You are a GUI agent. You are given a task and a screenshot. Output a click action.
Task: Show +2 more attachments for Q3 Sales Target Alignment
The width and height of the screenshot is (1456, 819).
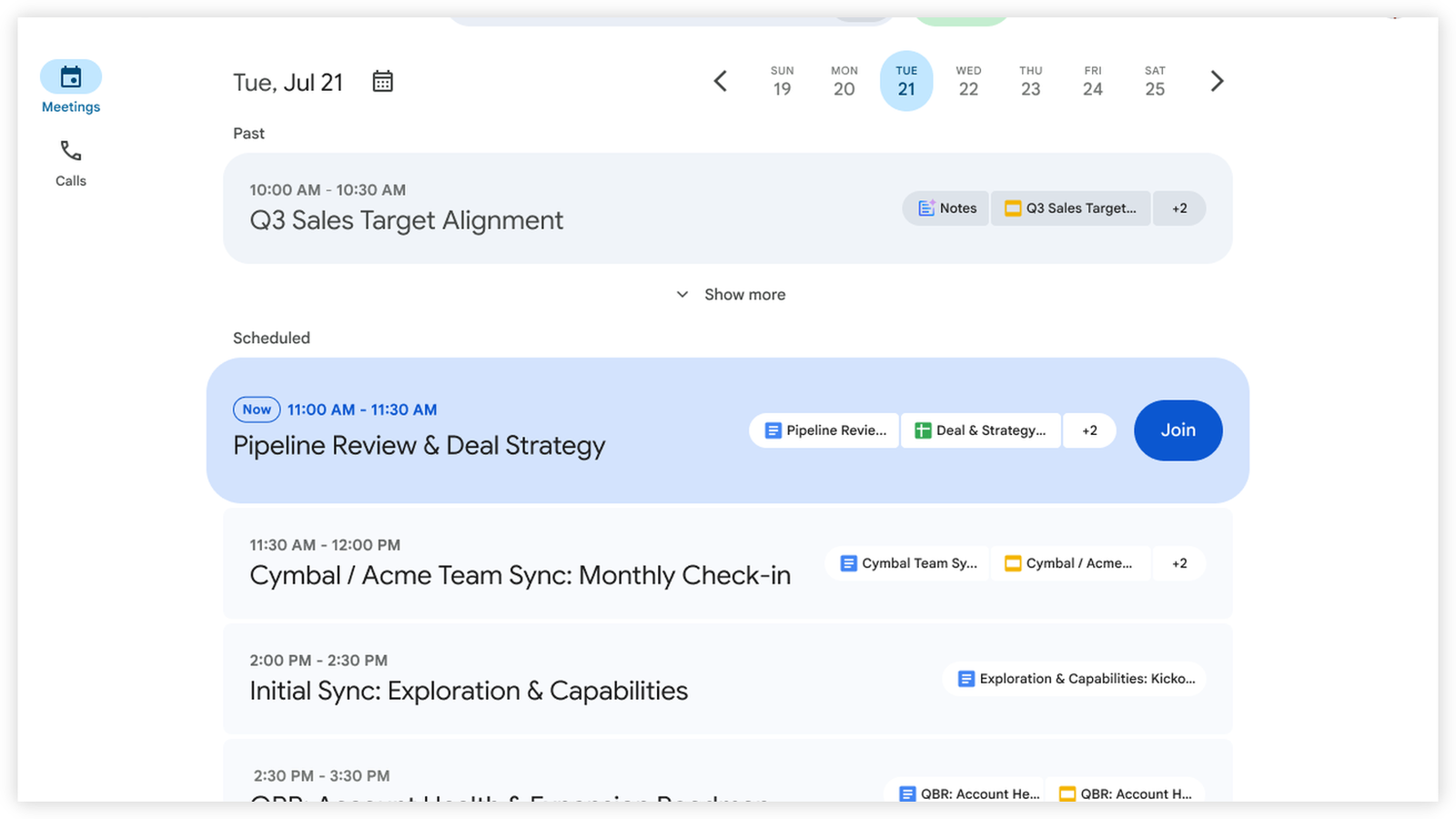[1179, 208]
